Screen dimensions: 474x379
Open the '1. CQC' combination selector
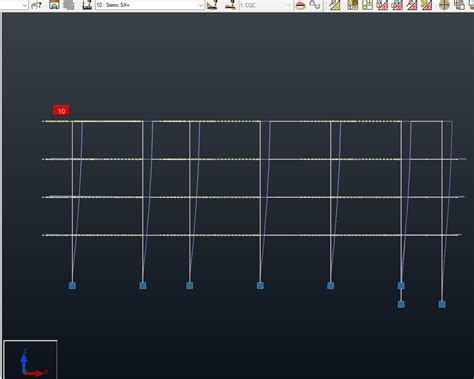pyautogui.click(x=266, y=5)
